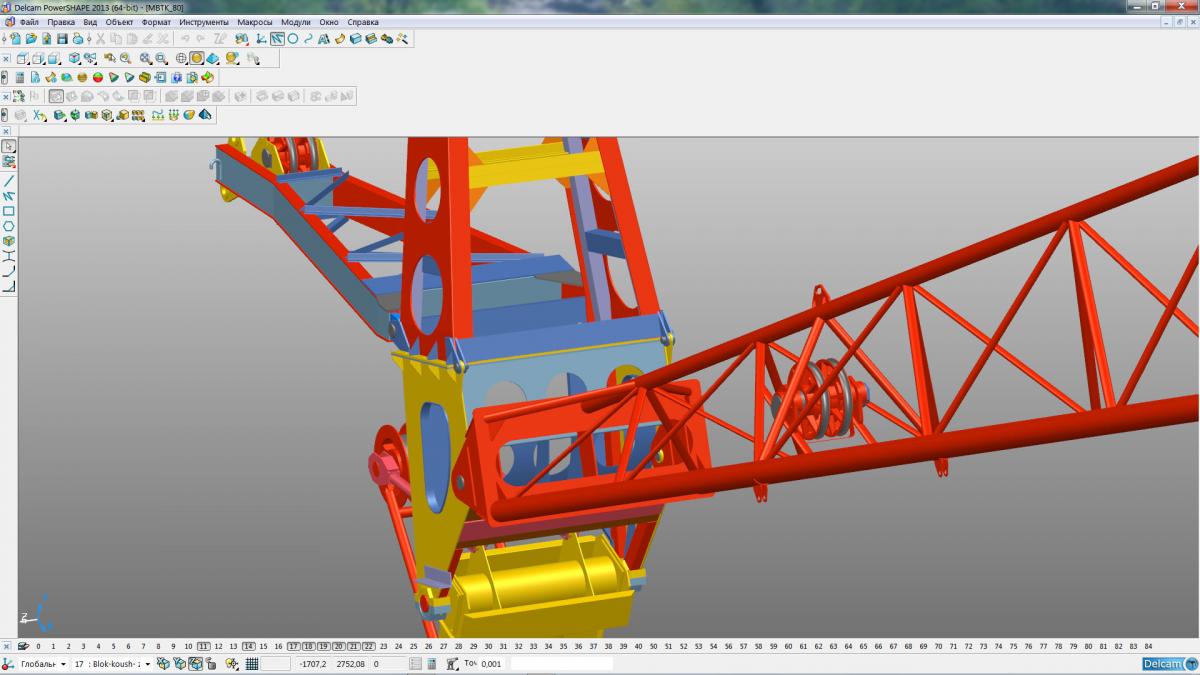Image resolution: width=1200 pixels, height=675 pixels.
Task: Select the zigzag polyline tool in left toolbar
Action: (8, 196)
